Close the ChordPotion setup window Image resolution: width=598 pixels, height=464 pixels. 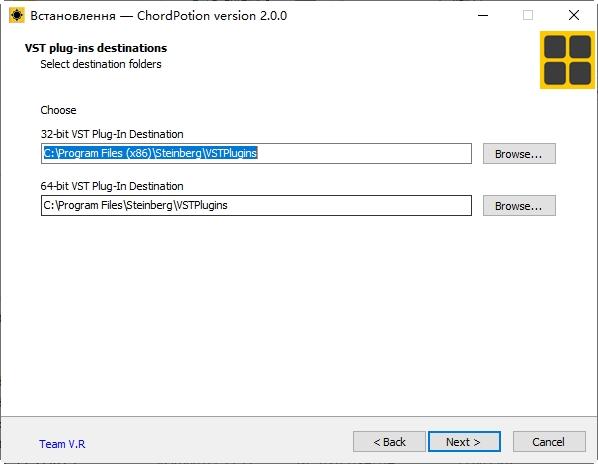tap(574, 16)
